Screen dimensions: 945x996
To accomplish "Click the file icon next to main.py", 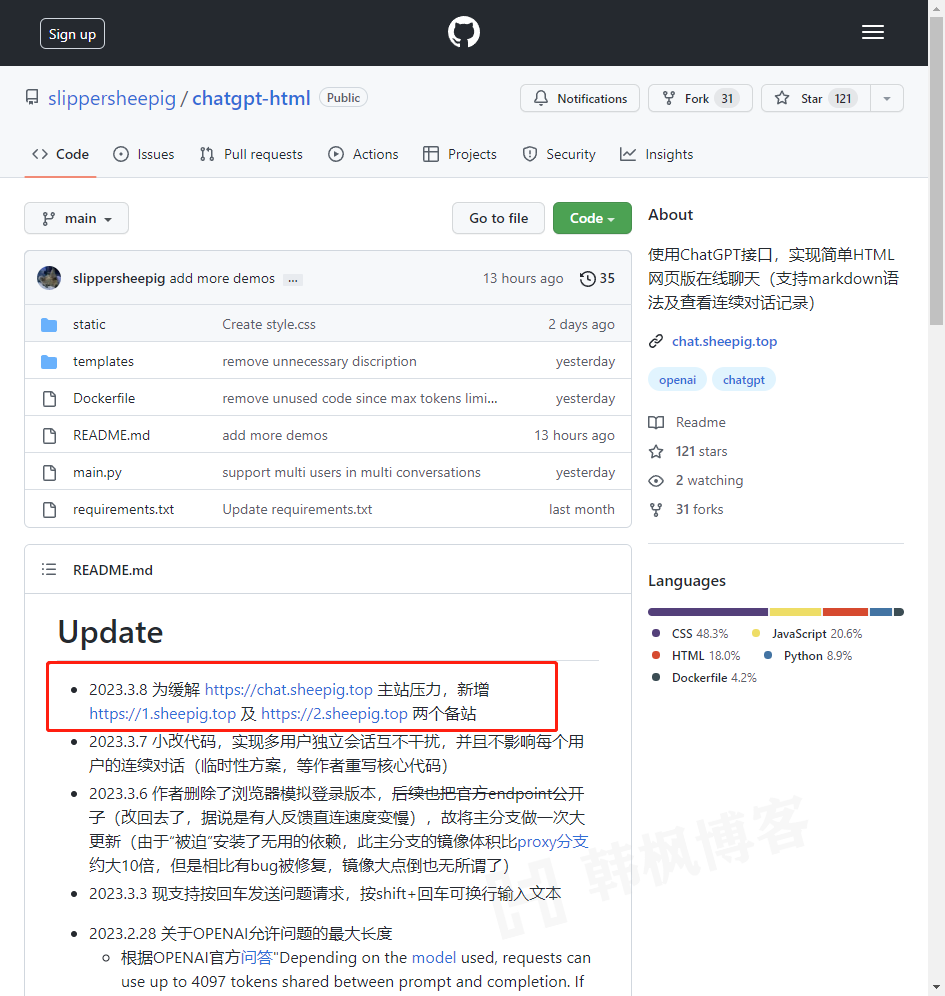I will [x=50, y=471].
